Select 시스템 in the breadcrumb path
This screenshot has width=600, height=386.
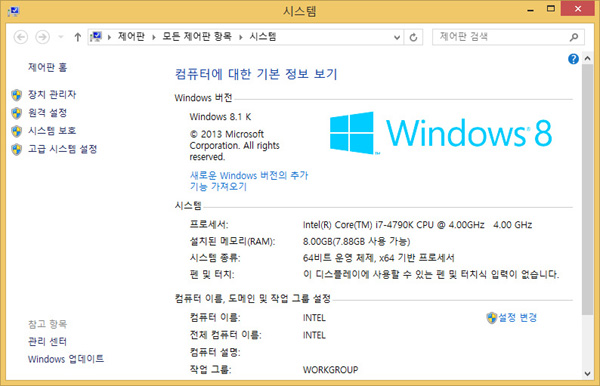[263, 37]
